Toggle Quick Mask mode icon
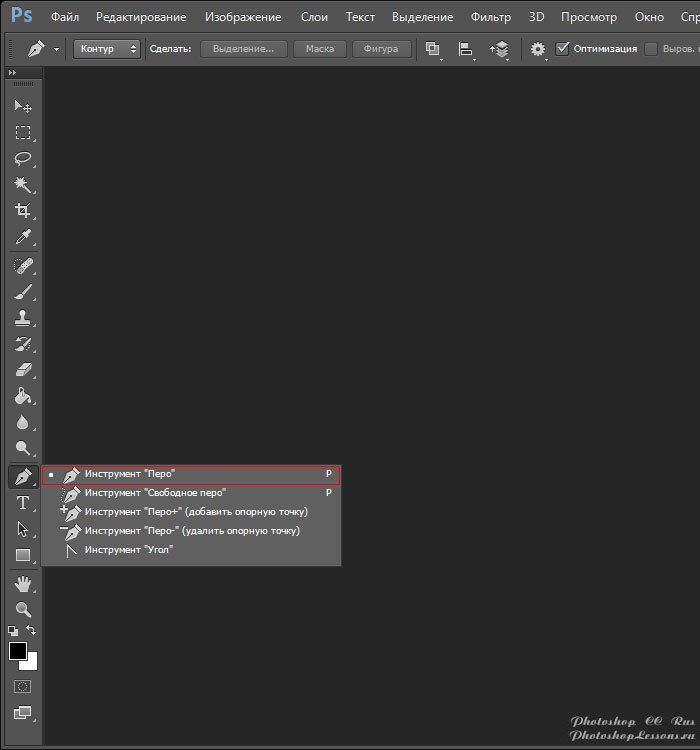700x750 pixels. (x=22, y=687)
